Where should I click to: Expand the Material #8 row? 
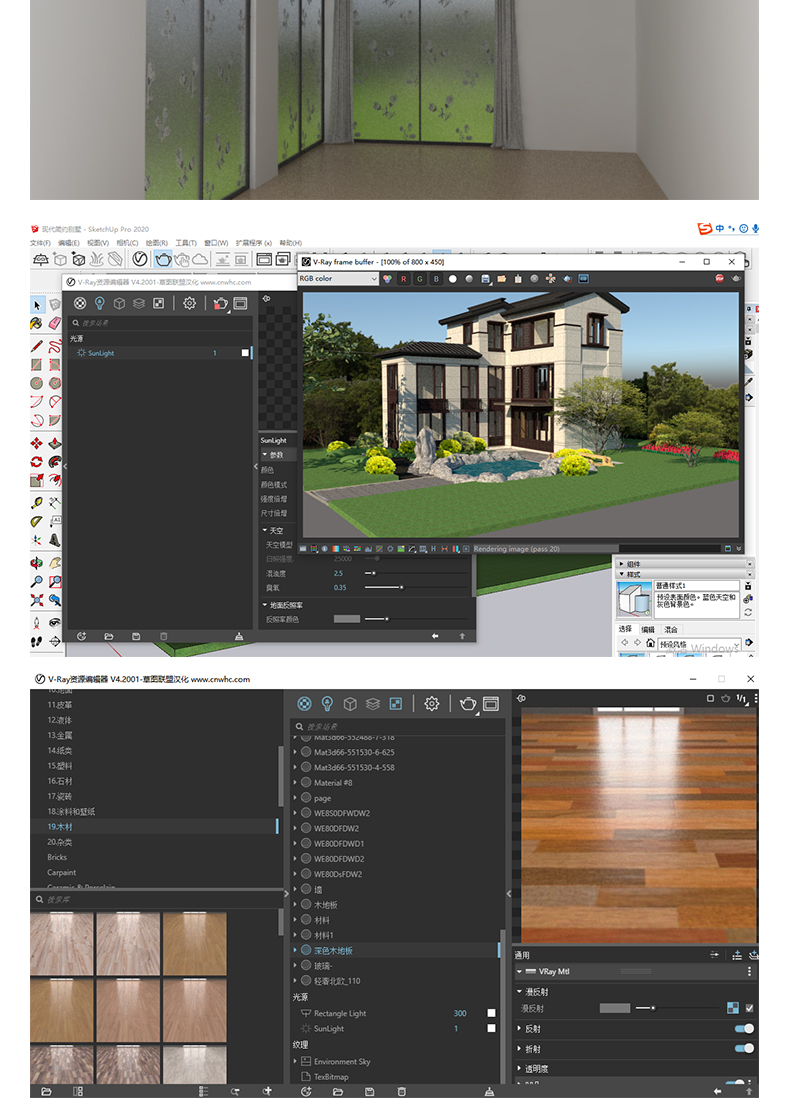tap(295, 782)
